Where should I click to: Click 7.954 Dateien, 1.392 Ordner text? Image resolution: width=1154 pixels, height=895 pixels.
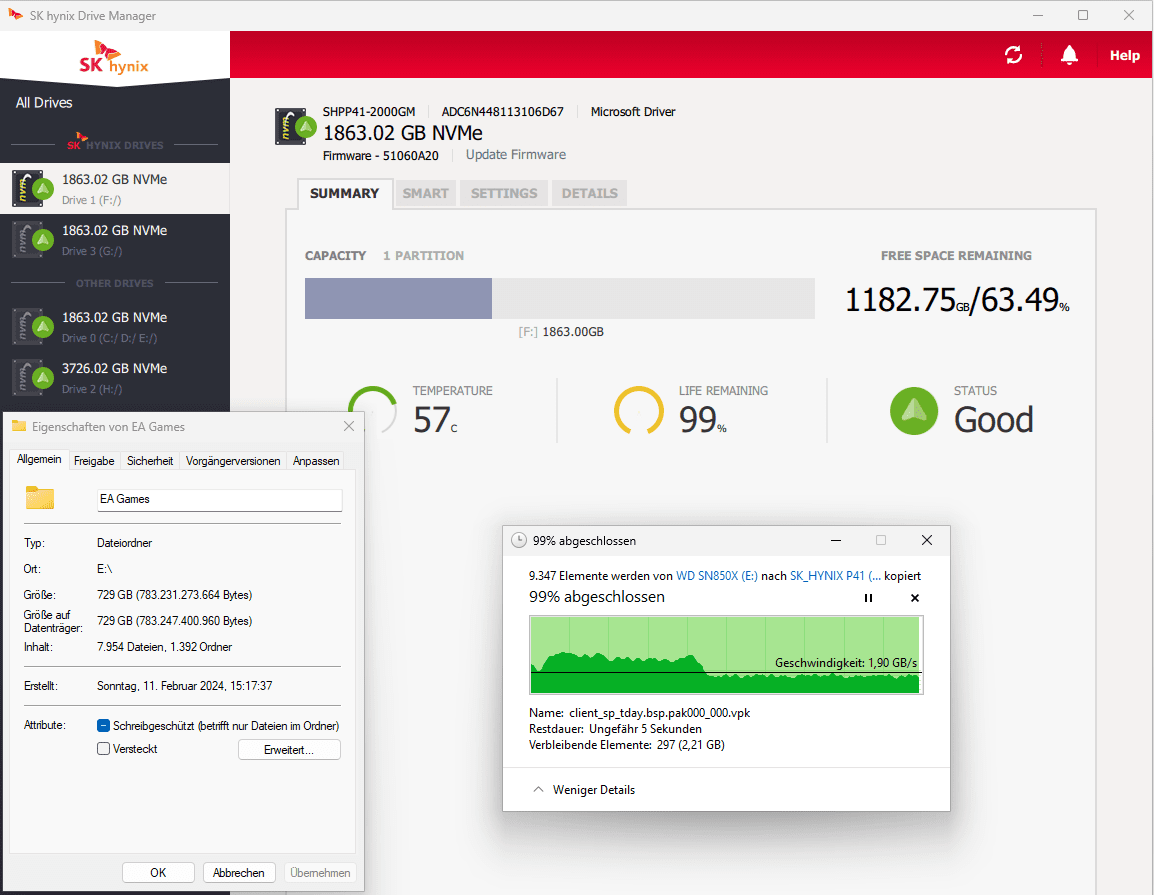pyautogui.click(x=164, y=647)
